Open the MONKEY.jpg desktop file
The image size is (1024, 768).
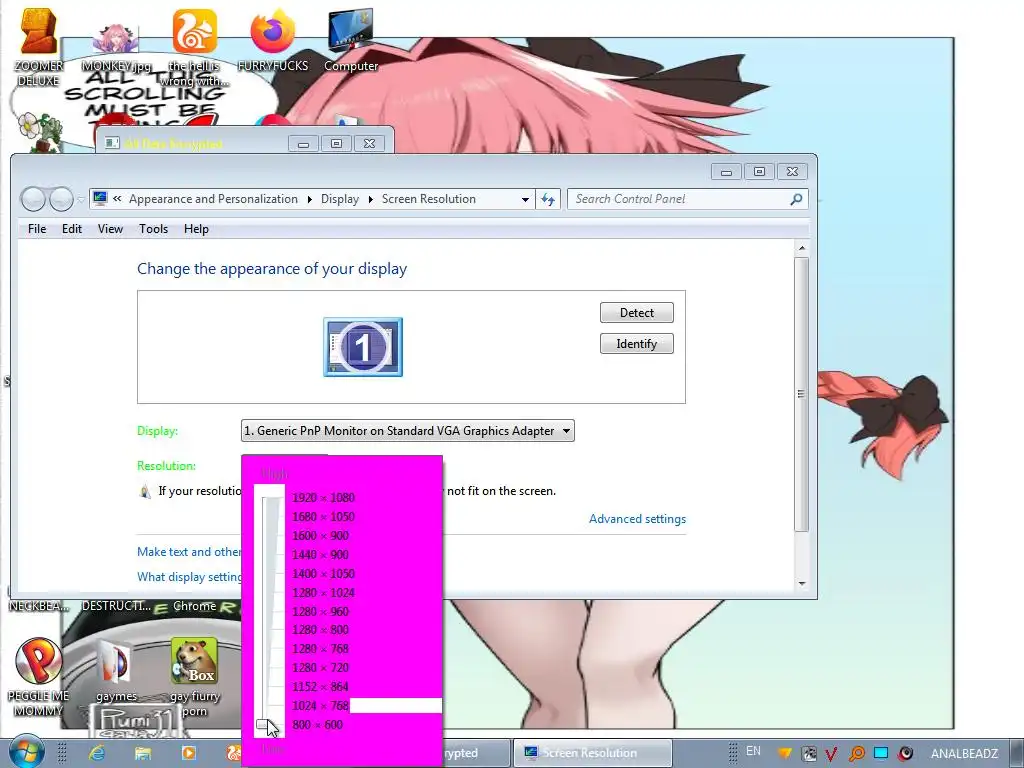pos(116,47)
